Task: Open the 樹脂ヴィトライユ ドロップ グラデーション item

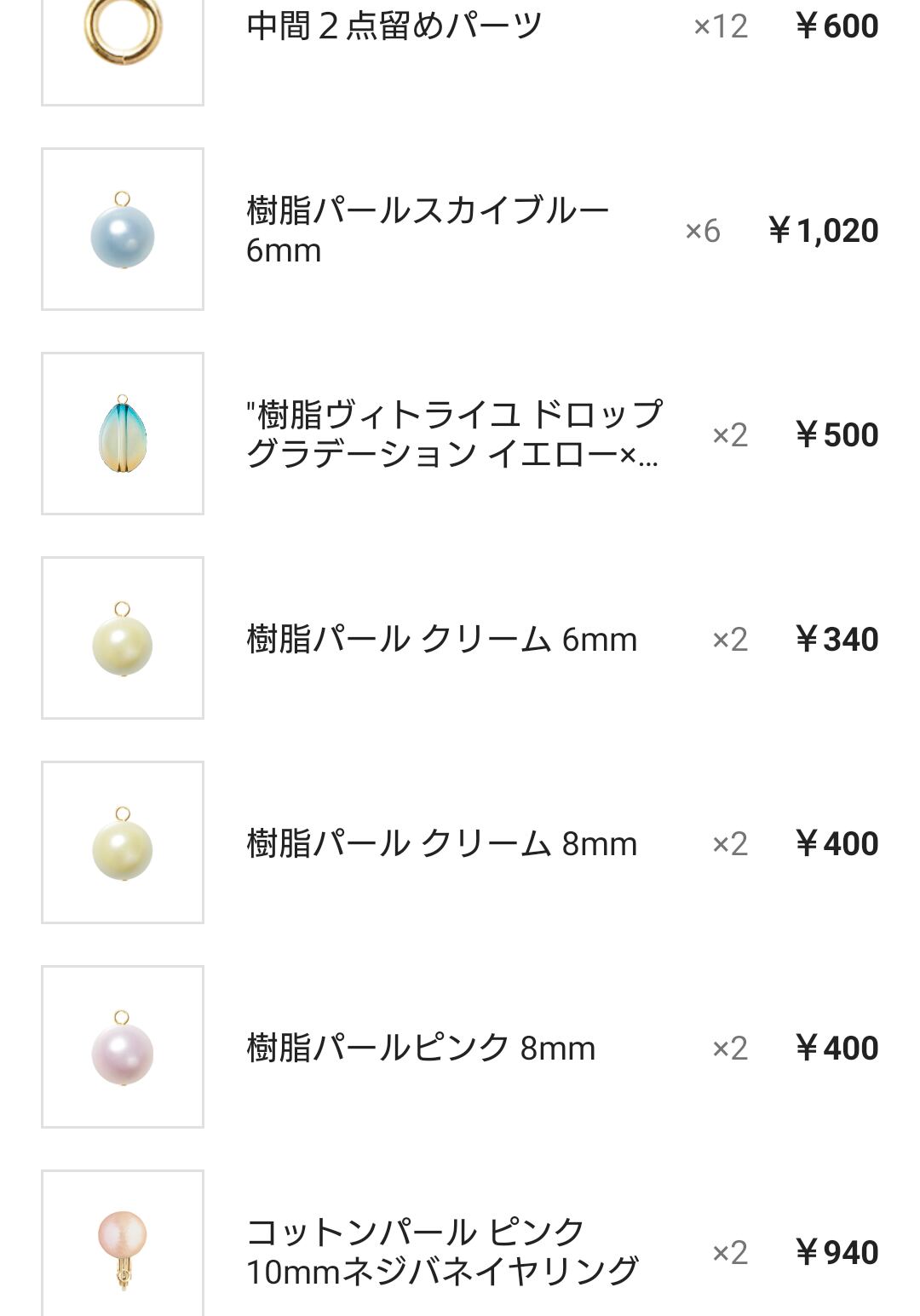Action: [x=453, y=434]
